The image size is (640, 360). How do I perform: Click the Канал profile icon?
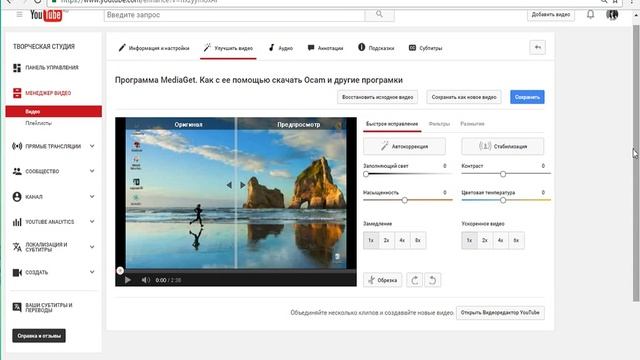coord(17,197)
